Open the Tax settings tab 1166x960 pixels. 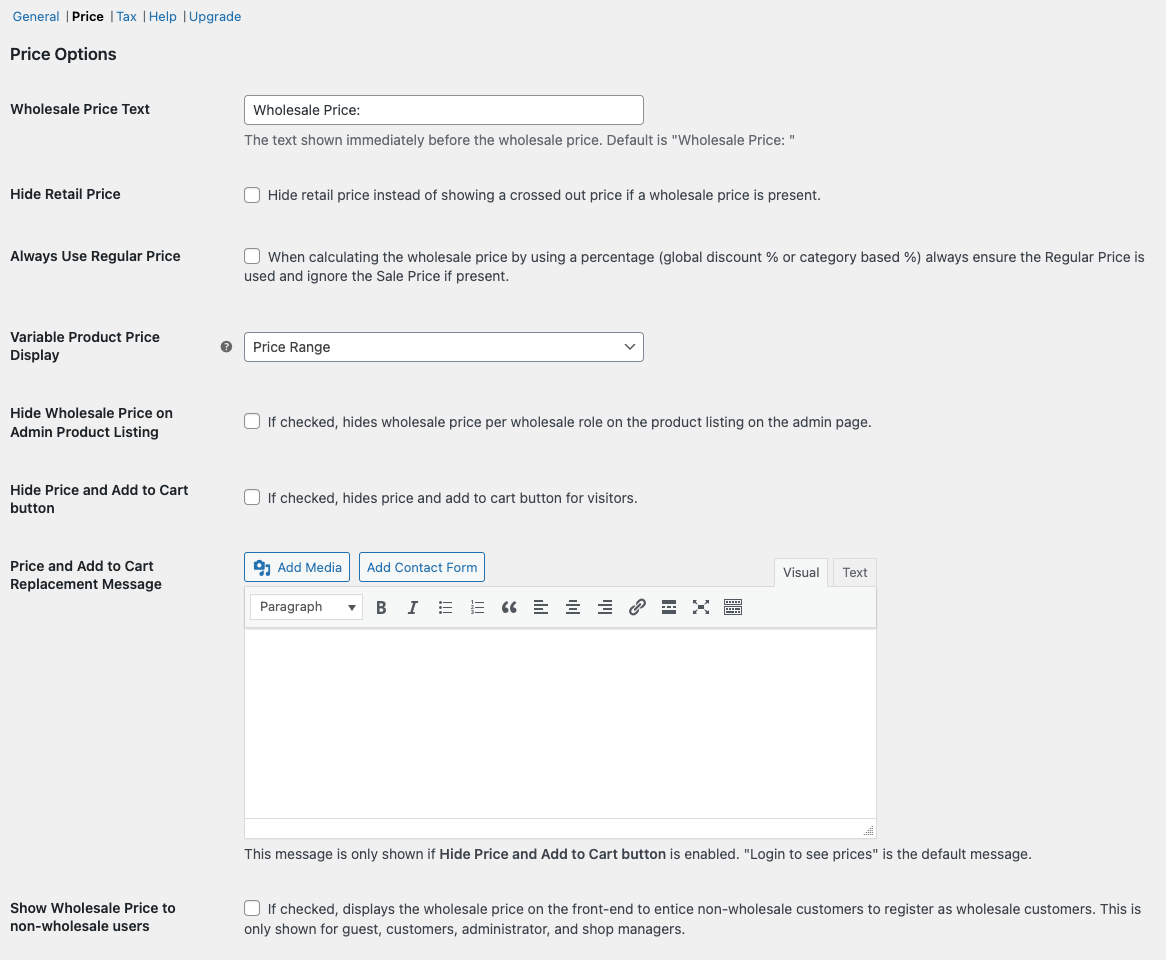click(x=126, y=17)
